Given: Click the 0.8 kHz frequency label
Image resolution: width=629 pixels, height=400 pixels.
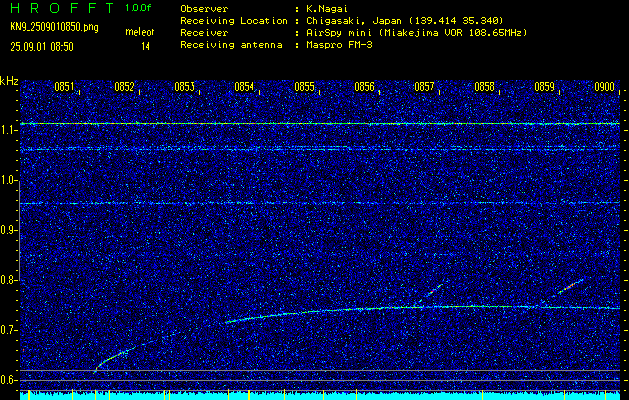Looking at the screenshot, I should [x=8, y=280].
